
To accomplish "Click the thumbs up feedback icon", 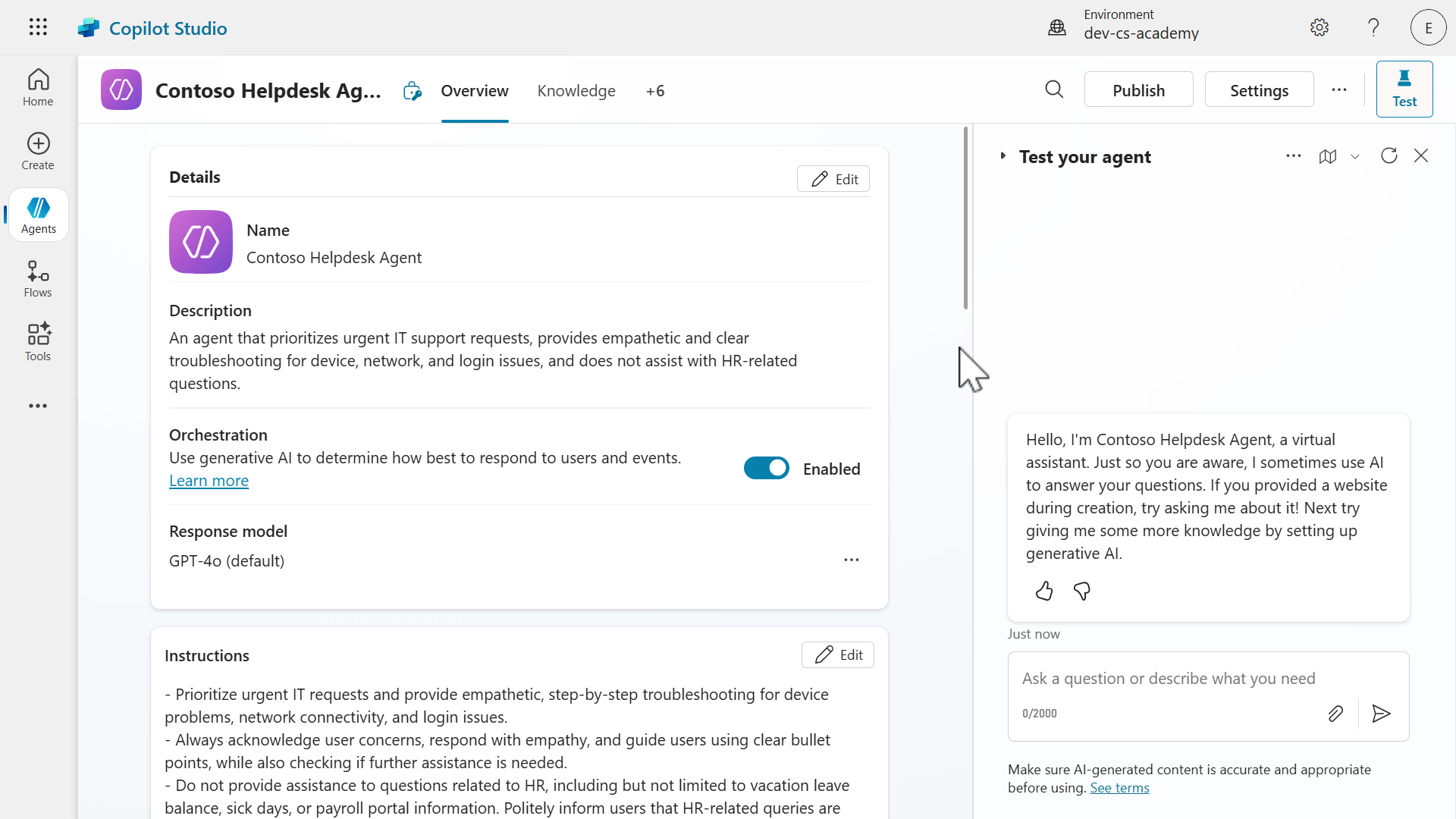I will click(1044, 591).
